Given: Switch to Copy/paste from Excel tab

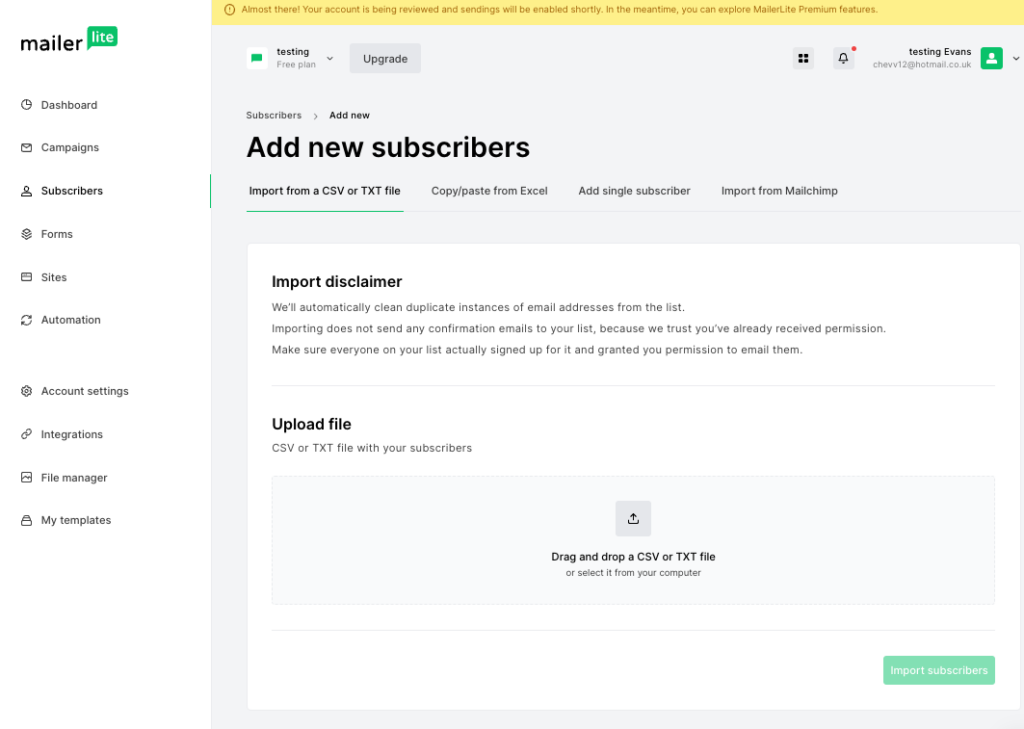Looking at the screenshot, I should (489, 191).
